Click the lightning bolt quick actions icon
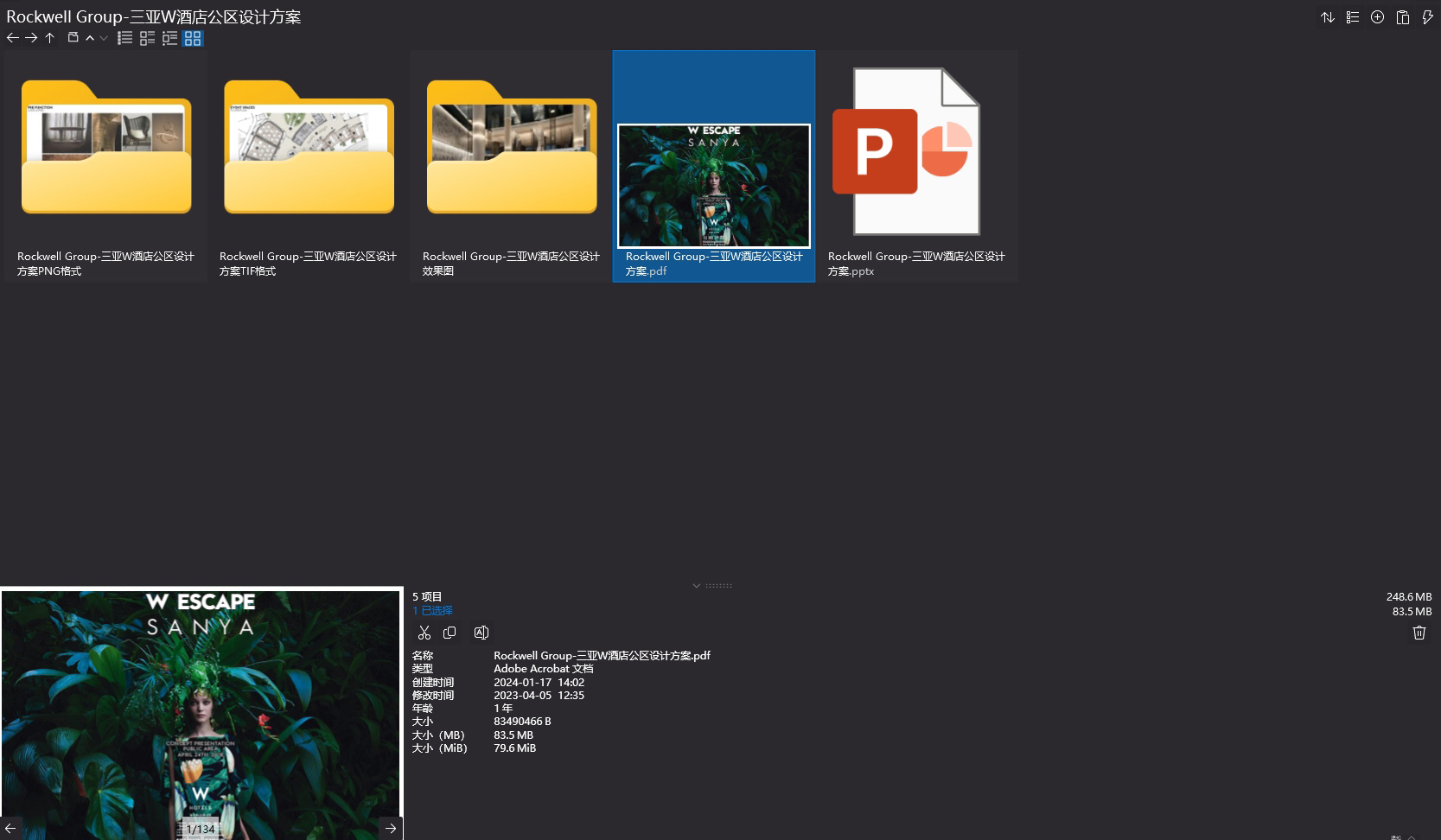 pyautogui.click(x=1427, y=17)
